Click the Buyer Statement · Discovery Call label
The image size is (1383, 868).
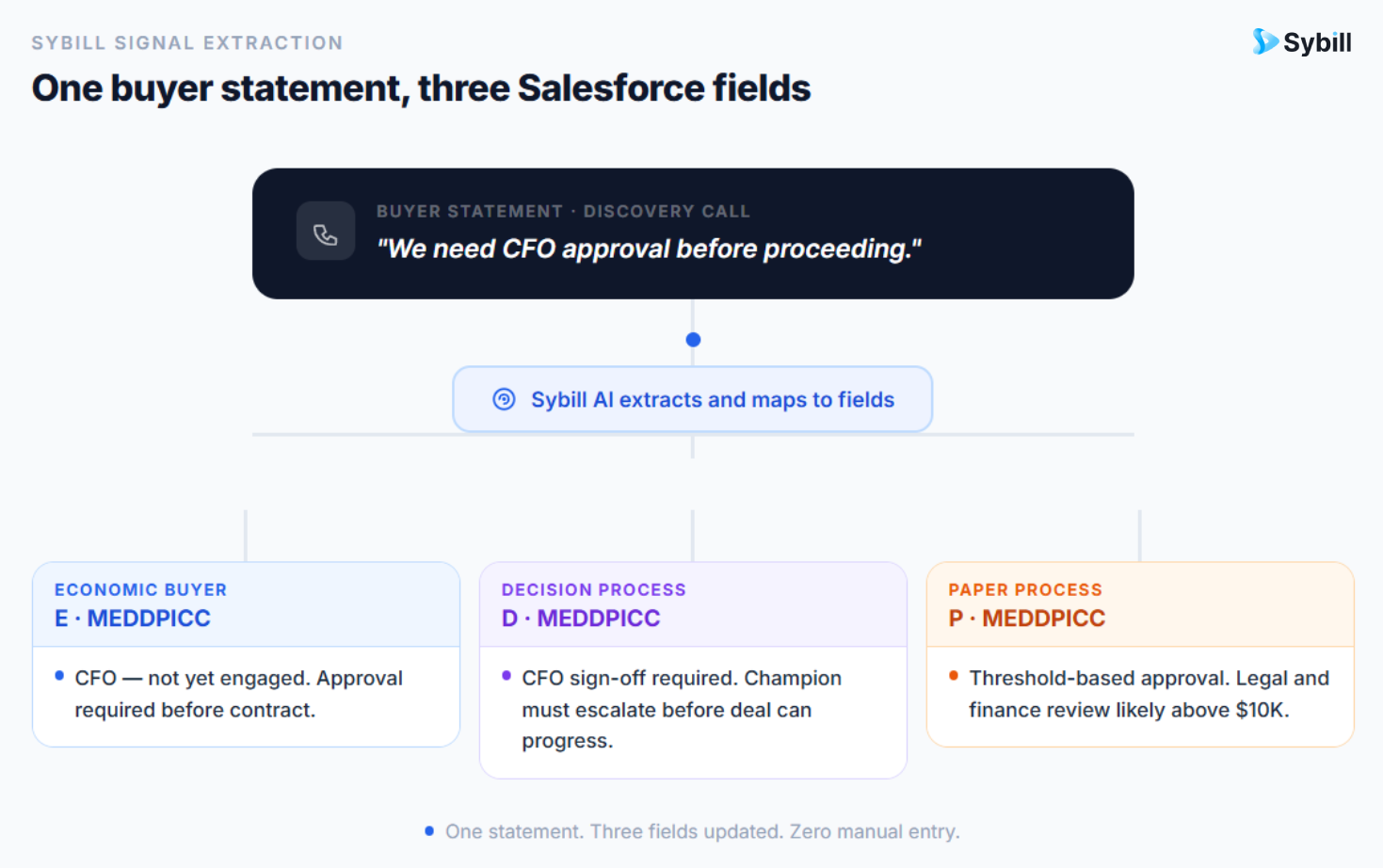[x=563, y=212]
